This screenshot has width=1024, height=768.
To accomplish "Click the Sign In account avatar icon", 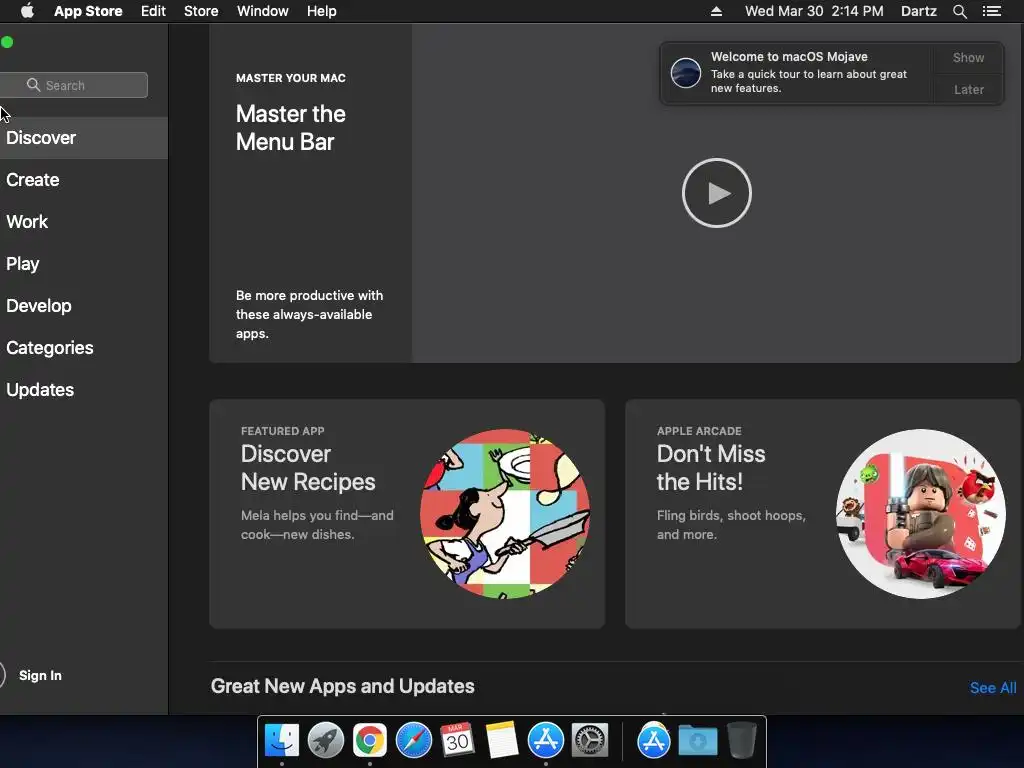I will click(x=2, y=675).
